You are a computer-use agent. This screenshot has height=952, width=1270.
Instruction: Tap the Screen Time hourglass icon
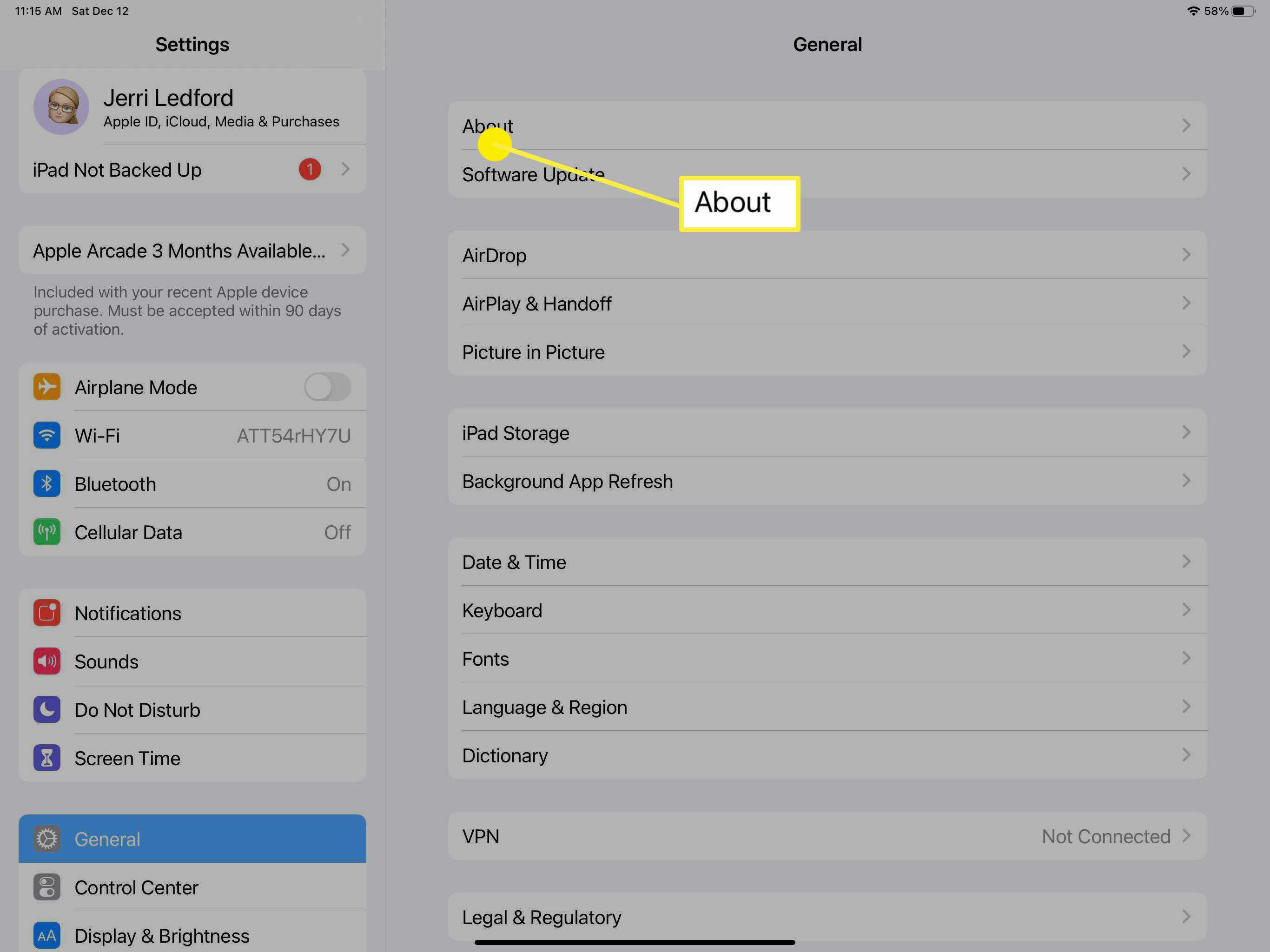point(46,757)
